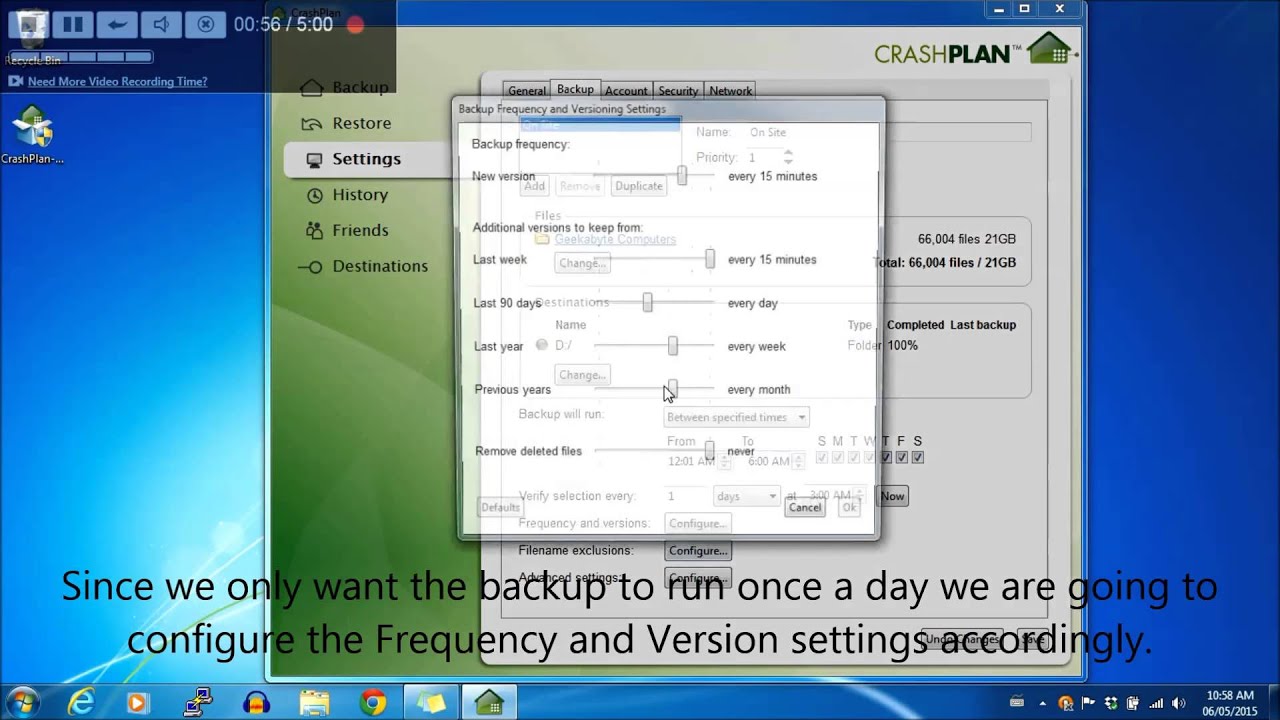Click the Defaults button in the dialog
The width and height of the screenshot is (1280, 720).
tap(500, 507)
